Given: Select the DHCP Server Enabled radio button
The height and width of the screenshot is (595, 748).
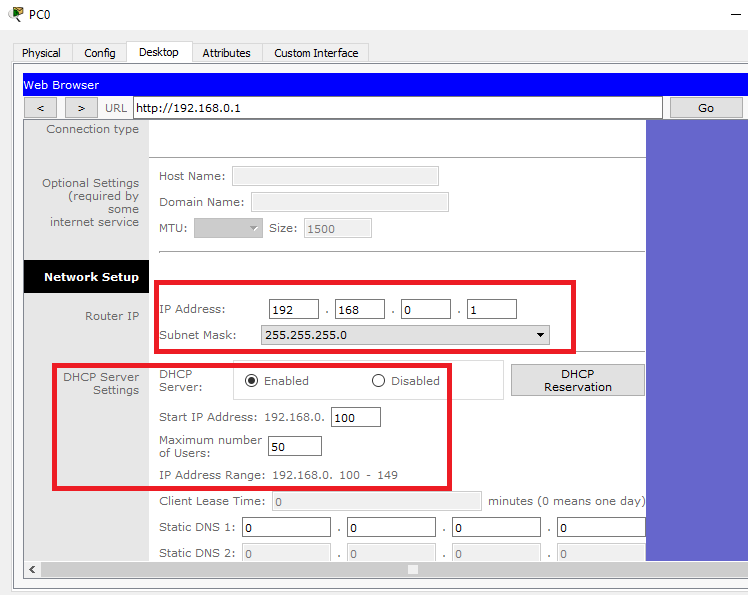Looking at the screenshot, I should (251, 381).
